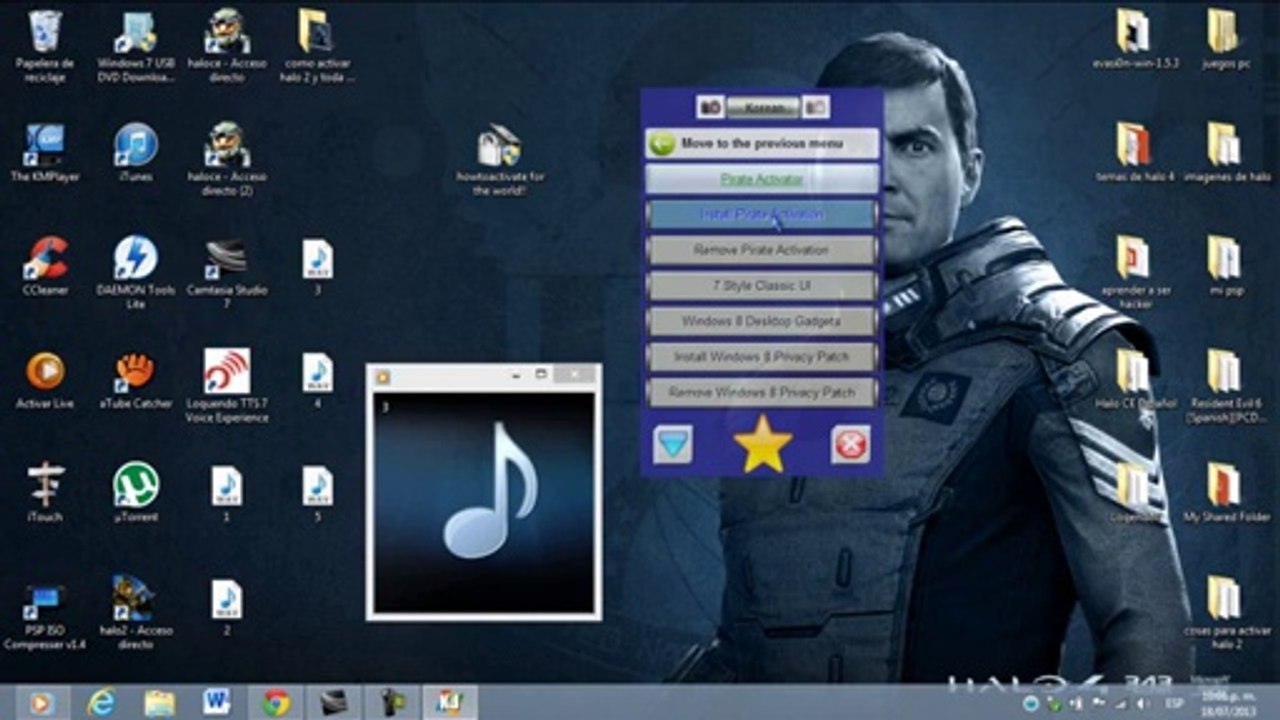Launch aTube Catcher from the desktop
1280x720 pixels.
136,380
